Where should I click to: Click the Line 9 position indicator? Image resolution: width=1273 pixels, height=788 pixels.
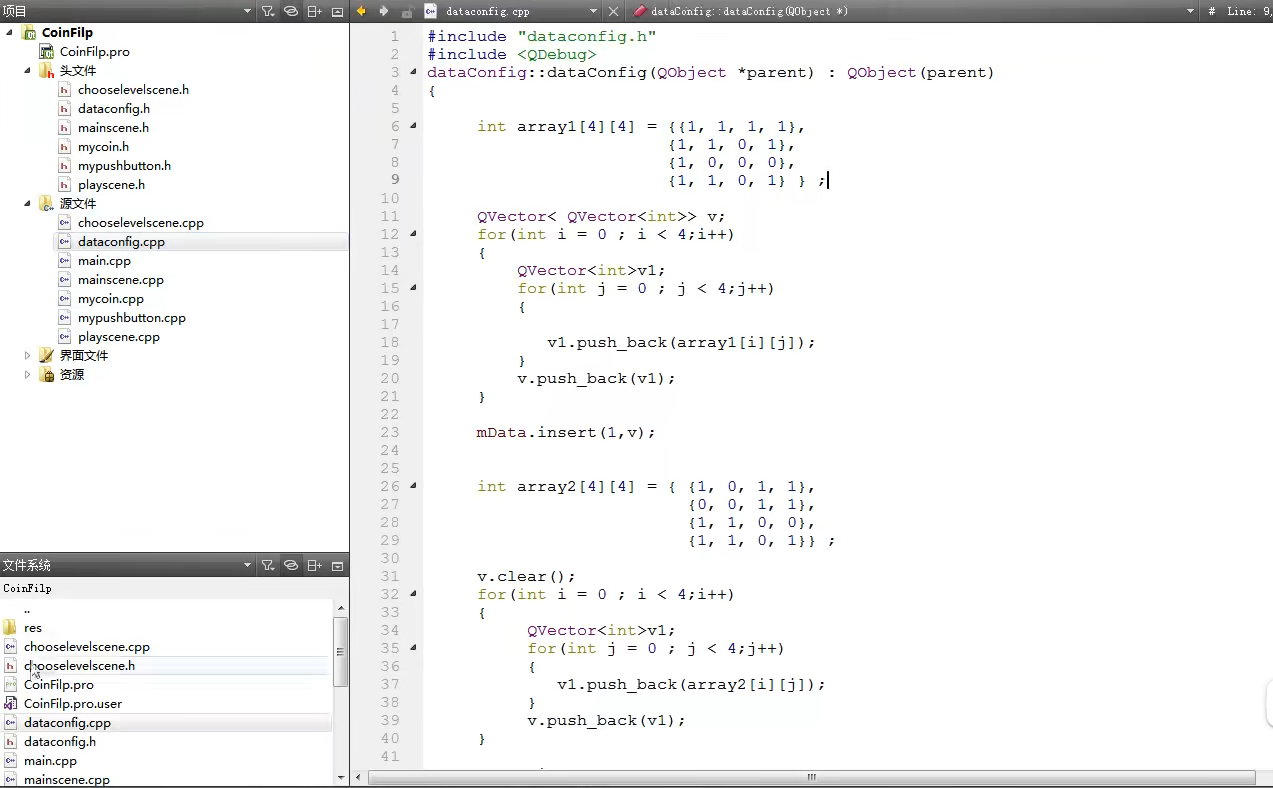point(1248,11)
